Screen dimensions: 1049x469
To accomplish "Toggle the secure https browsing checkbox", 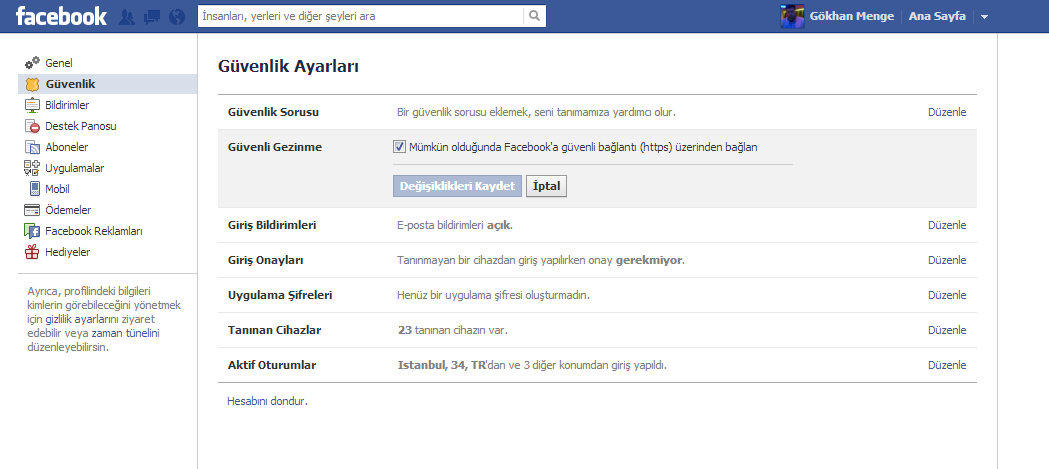I will coord(399,147).
